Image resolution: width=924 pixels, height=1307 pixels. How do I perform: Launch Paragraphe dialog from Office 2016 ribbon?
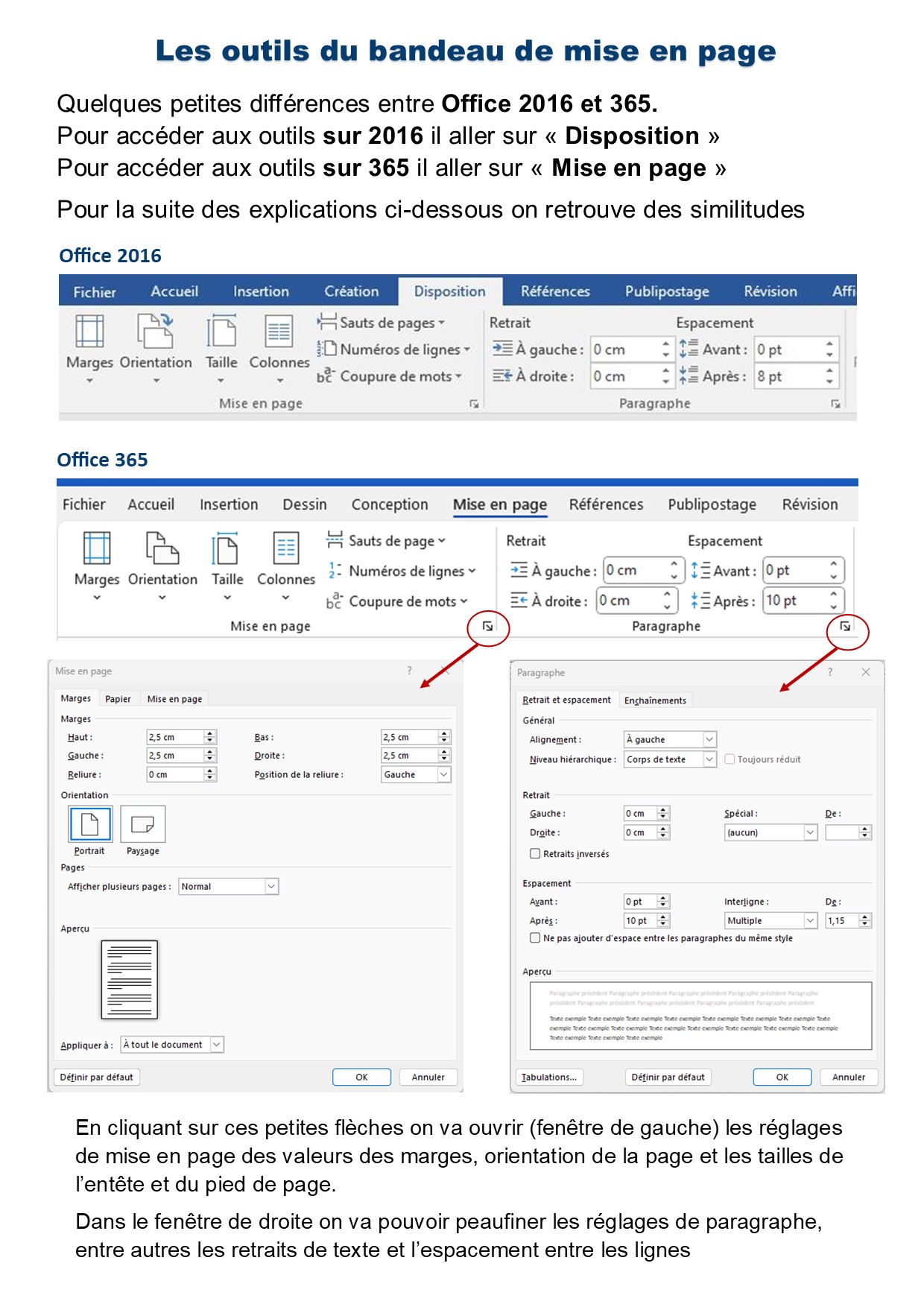(x=835, y=404)
